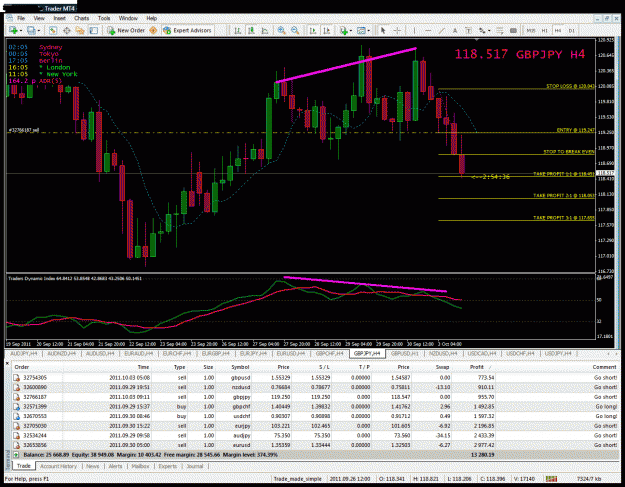Select the Crosshair tool
Screen dimensions: 625x487
click(397, 30)
